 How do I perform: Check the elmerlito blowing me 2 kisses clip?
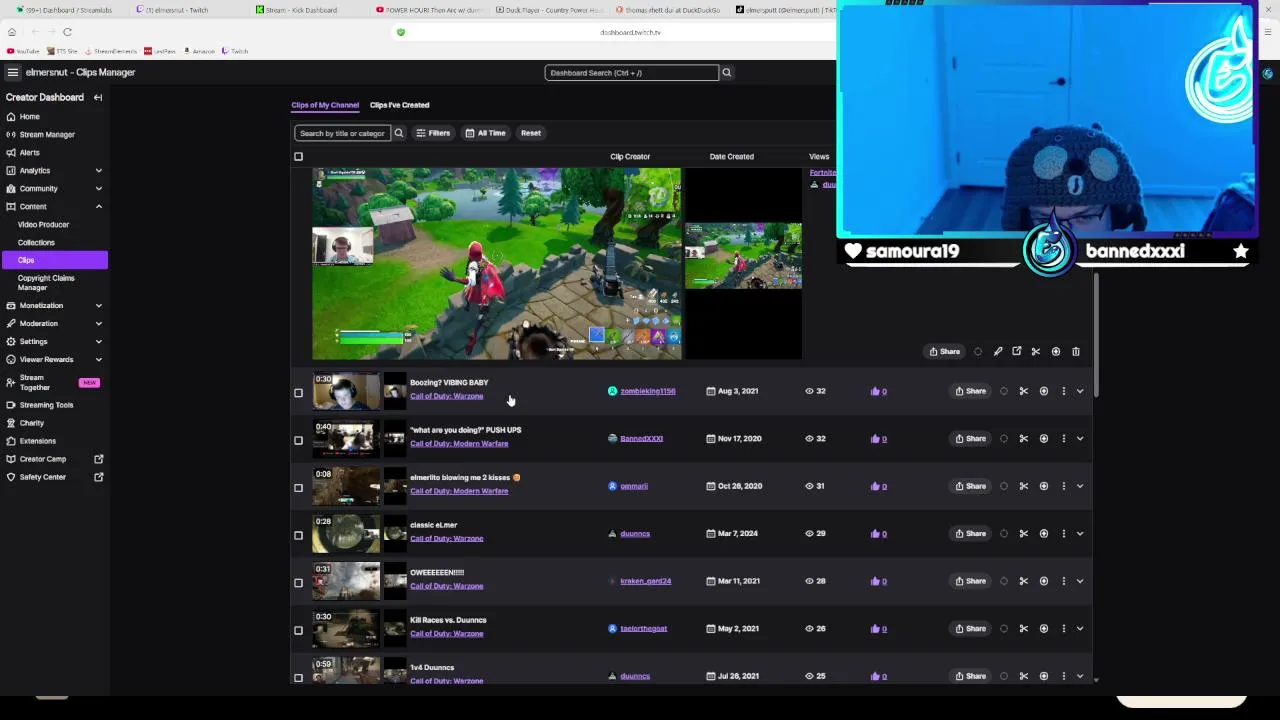[x=298, y=488]
